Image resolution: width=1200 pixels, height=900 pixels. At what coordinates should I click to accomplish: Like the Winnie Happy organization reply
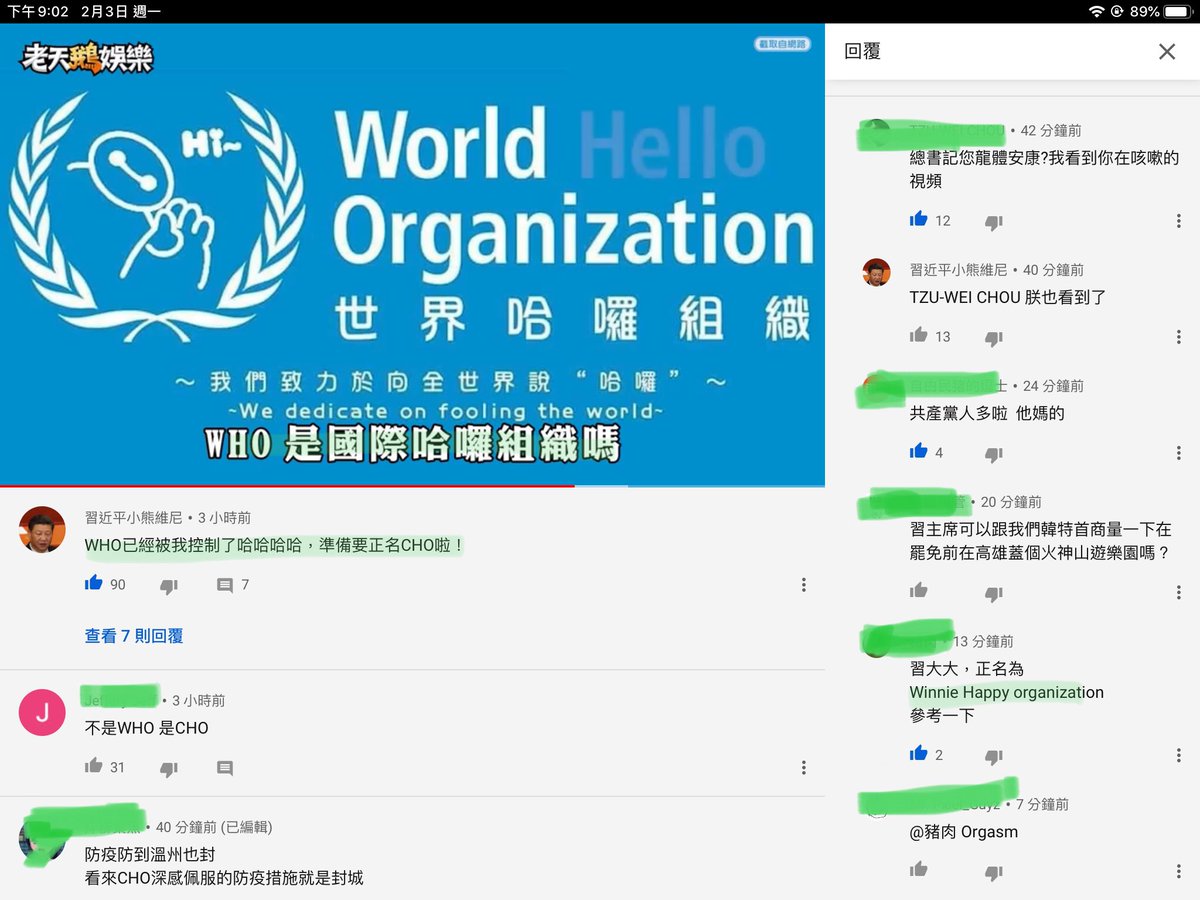pyautogui.click(x=919, y=754)
